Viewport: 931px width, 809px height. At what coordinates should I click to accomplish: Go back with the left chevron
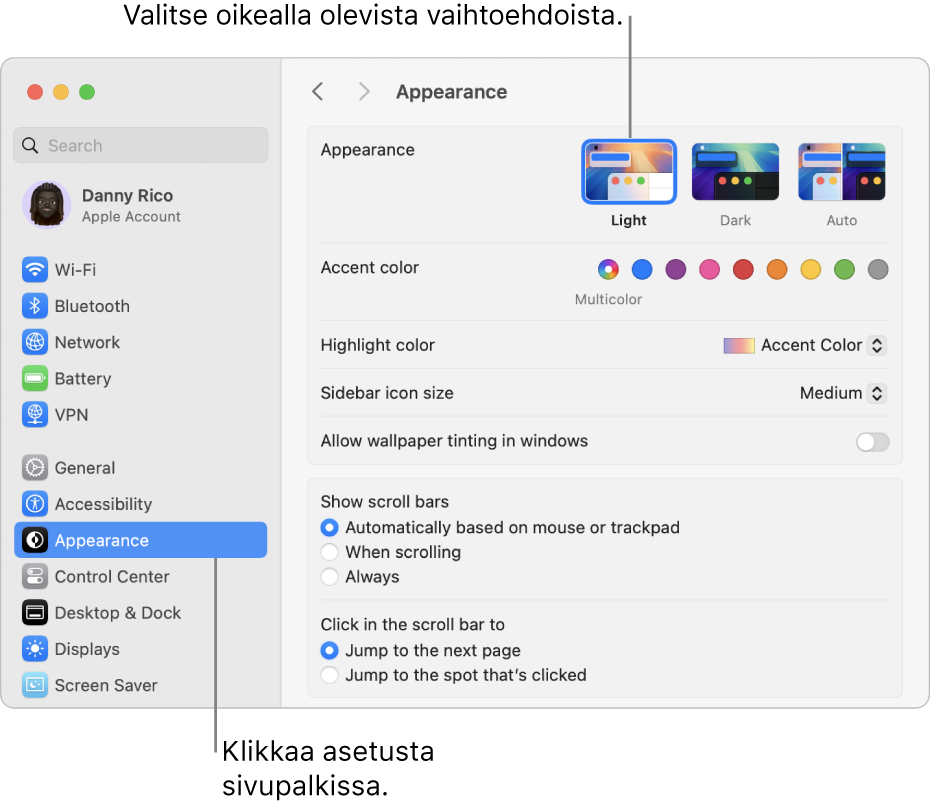click(318, 91)
